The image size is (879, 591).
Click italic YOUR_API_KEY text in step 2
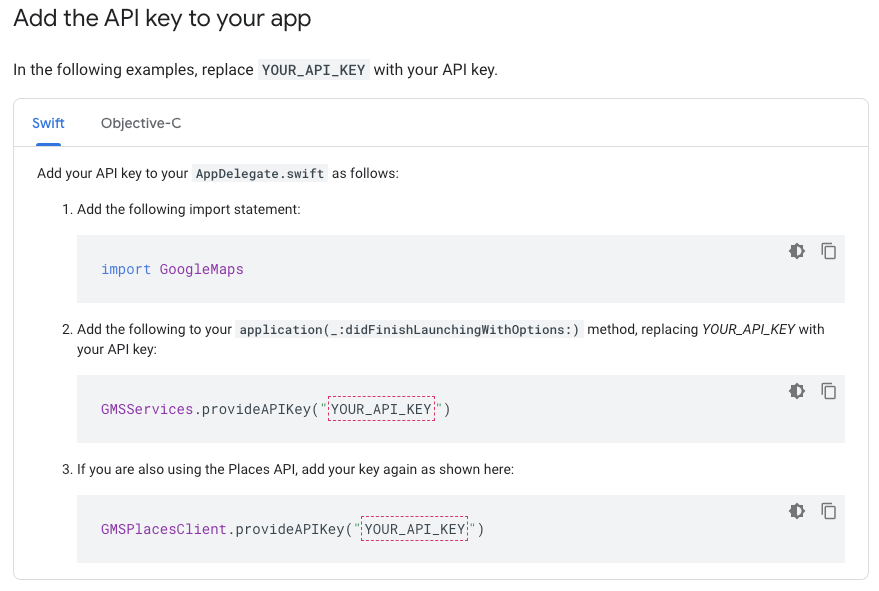[748, 329]
